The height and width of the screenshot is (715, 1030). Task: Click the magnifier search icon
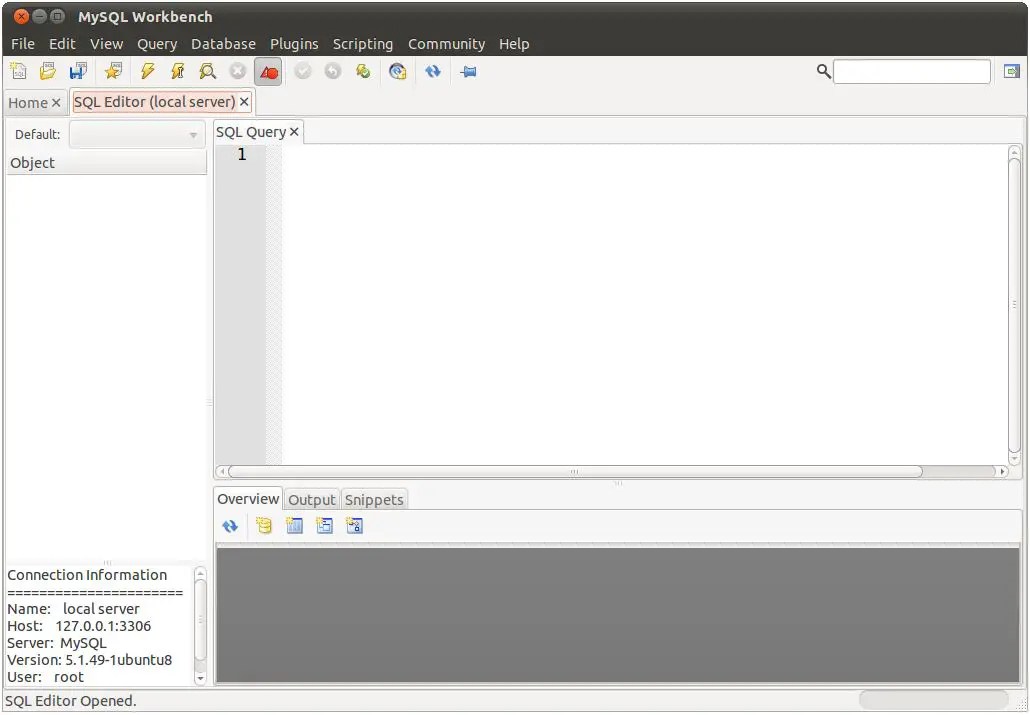(824, 71)
